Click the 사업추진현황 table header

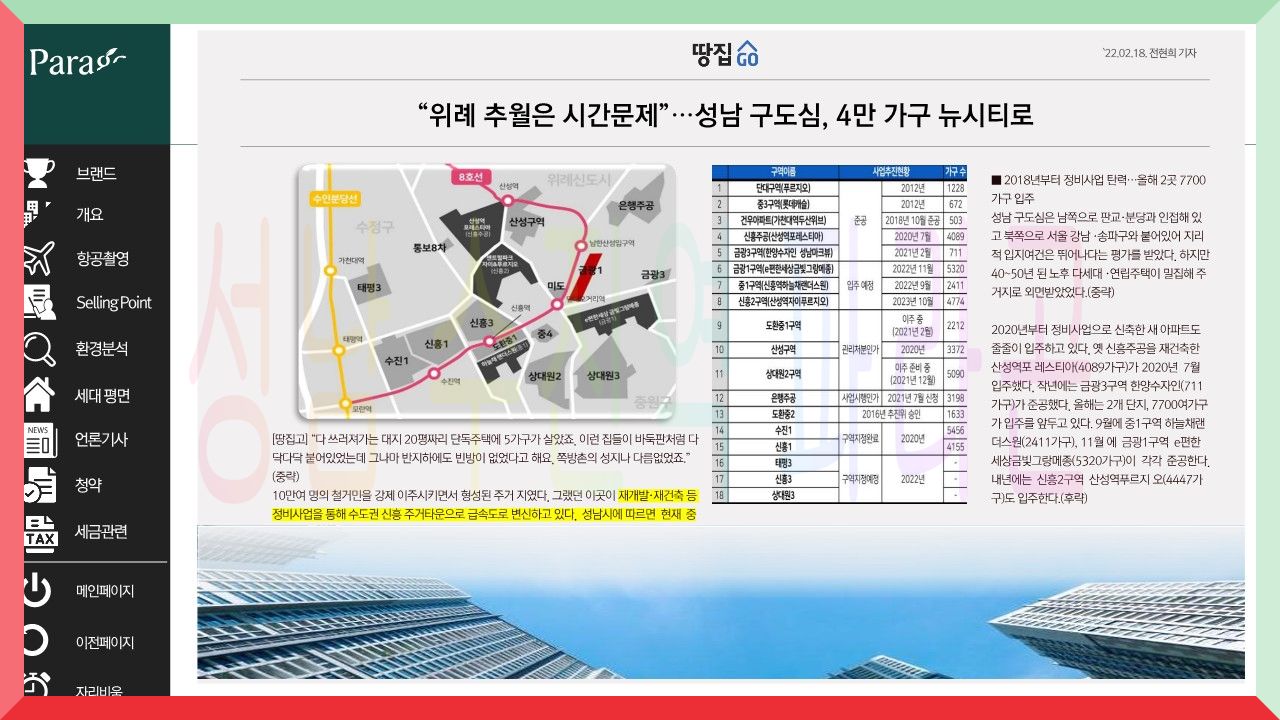coord(890,172)
